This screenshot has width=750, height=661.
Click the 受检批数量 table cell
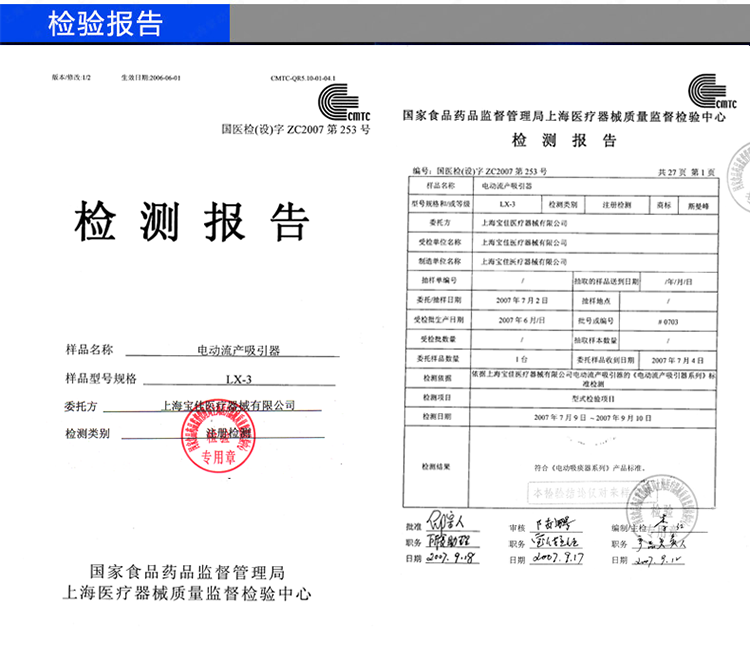click(x=438, y=339)
